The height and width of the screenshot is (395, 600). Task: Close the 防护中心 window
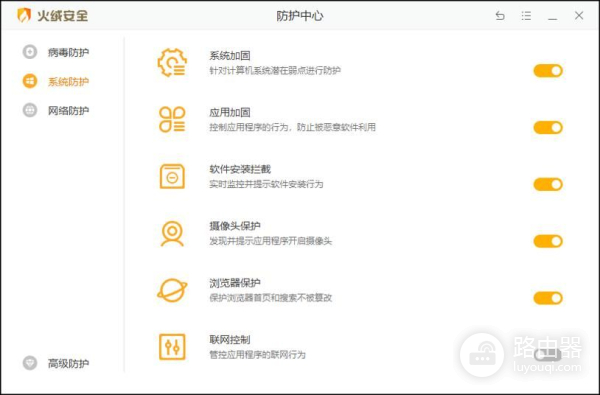click(x=579, y=15)
